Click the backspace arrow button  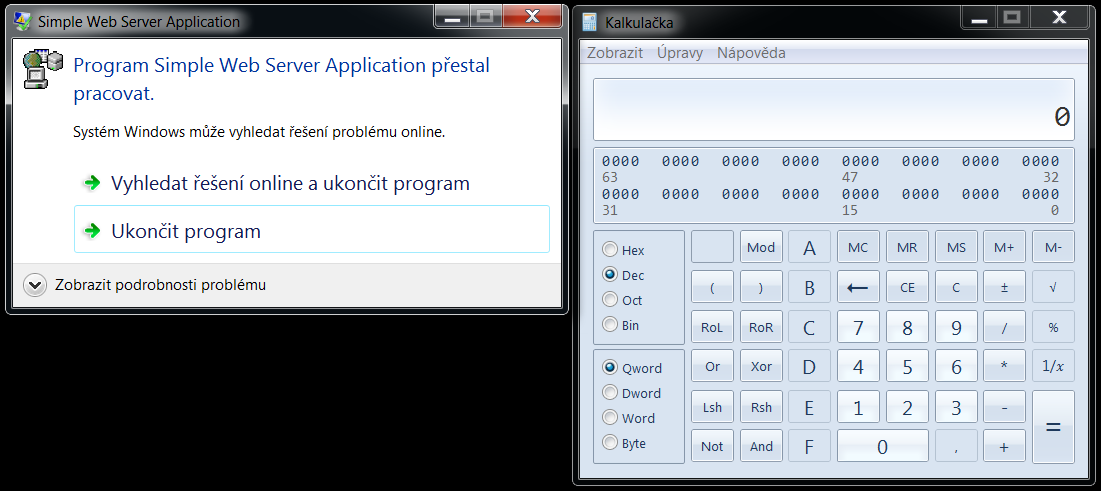[x=858, y=287]
